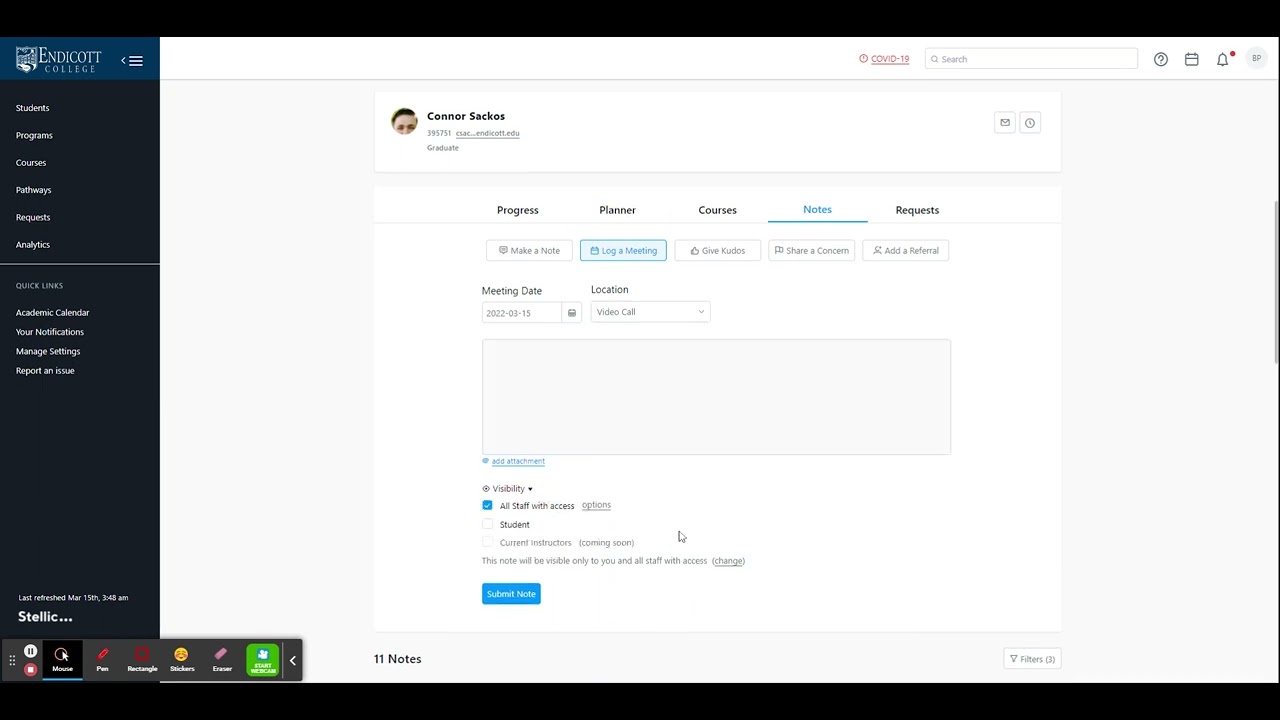Viewport: 1280px width, 720px height.
Task: Click the email student envelope icon
Action: (x=1005, y=123)
